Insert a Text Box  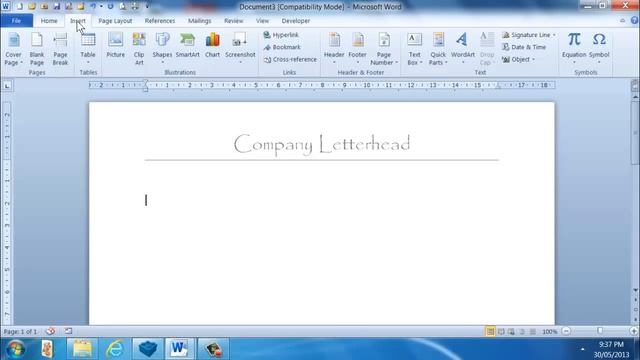pyautogui.click(x=414, y=49)
